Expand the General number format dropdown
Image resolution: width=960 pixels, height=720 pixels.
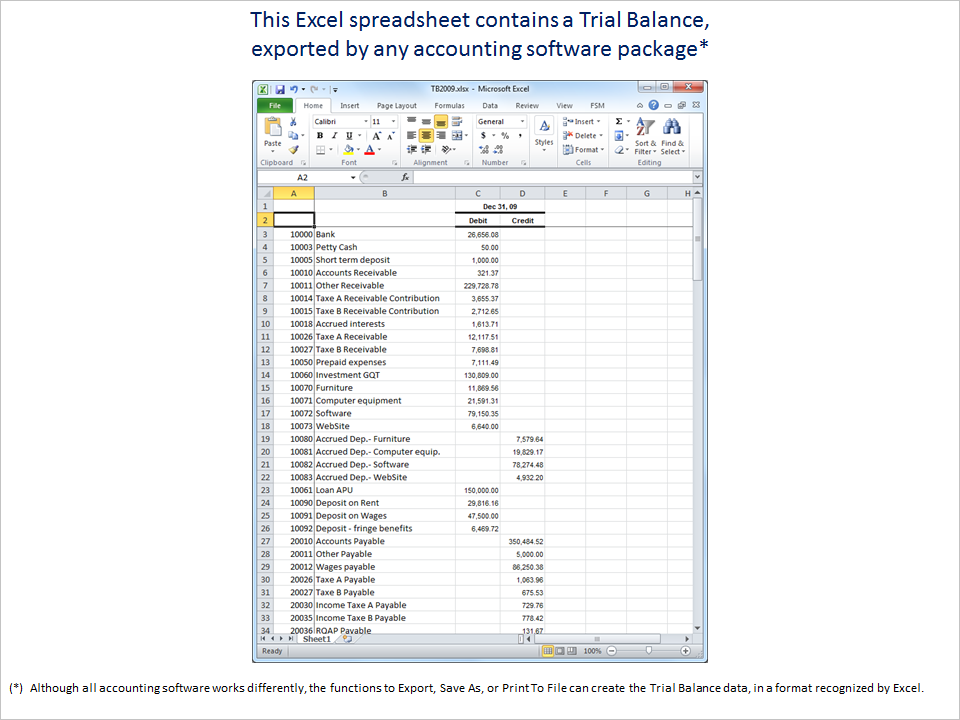pos(522,121)
